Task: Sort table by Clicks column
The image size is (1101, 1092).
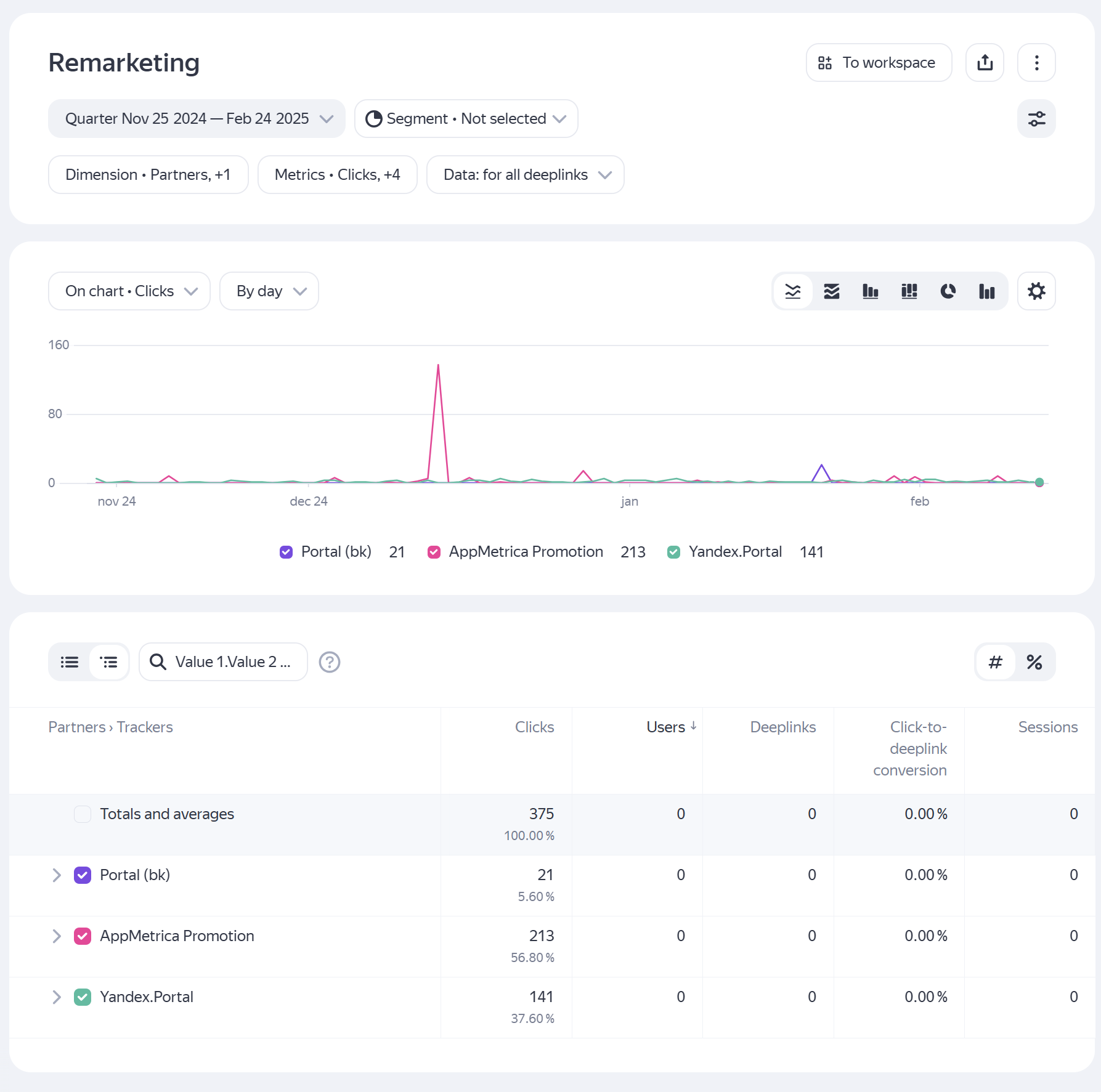Action: click(534, 727)
